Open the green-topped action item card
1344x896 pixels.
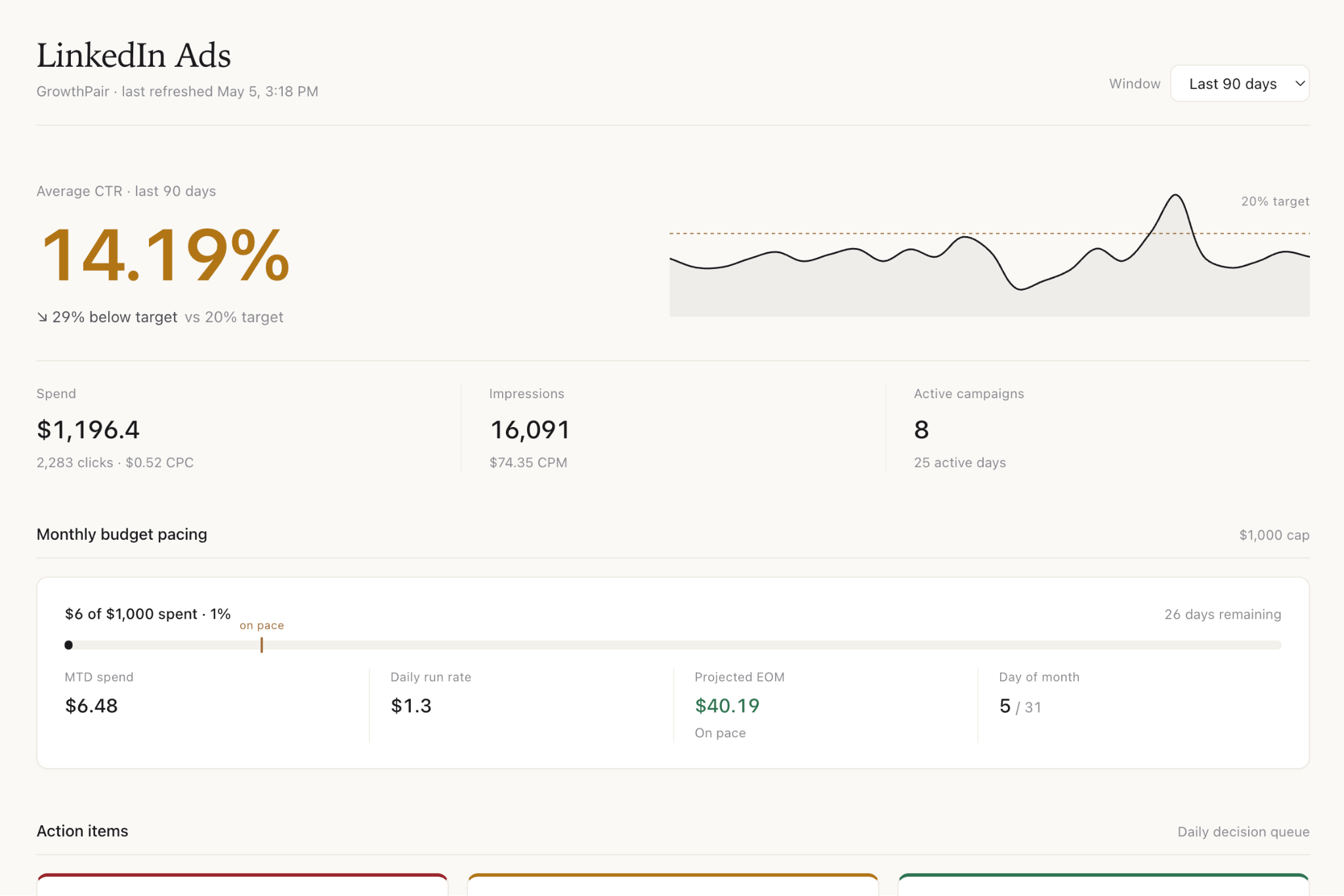coord(1104,884)
